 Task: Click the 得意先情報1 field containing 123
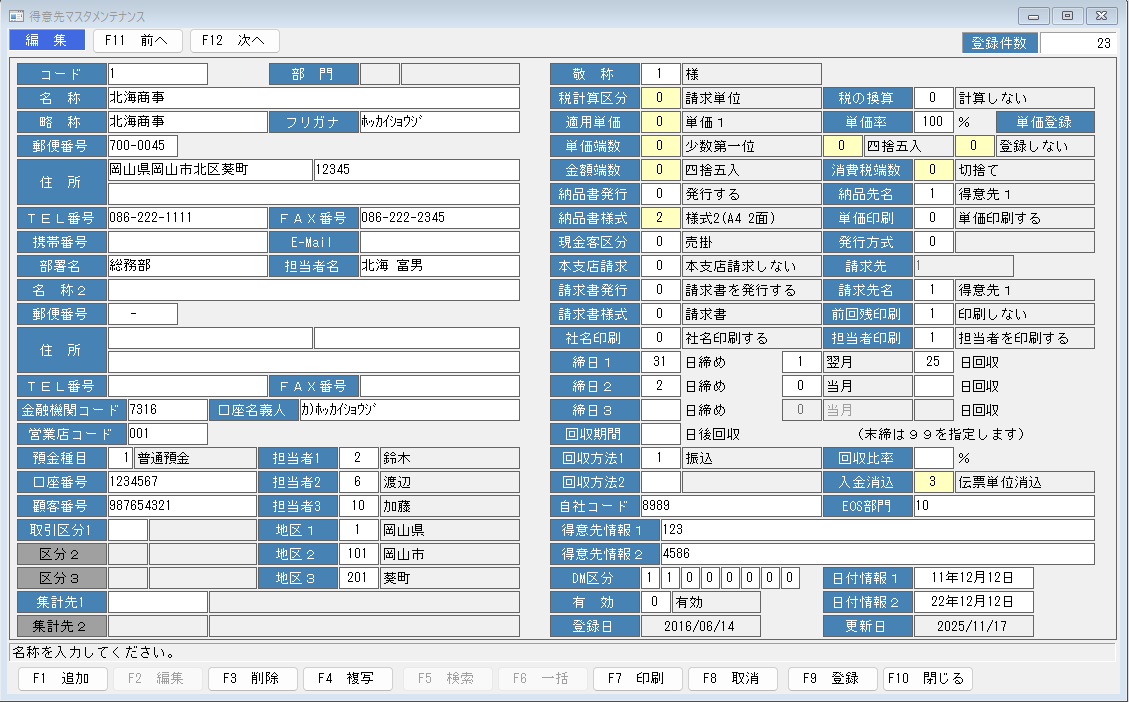876,530
